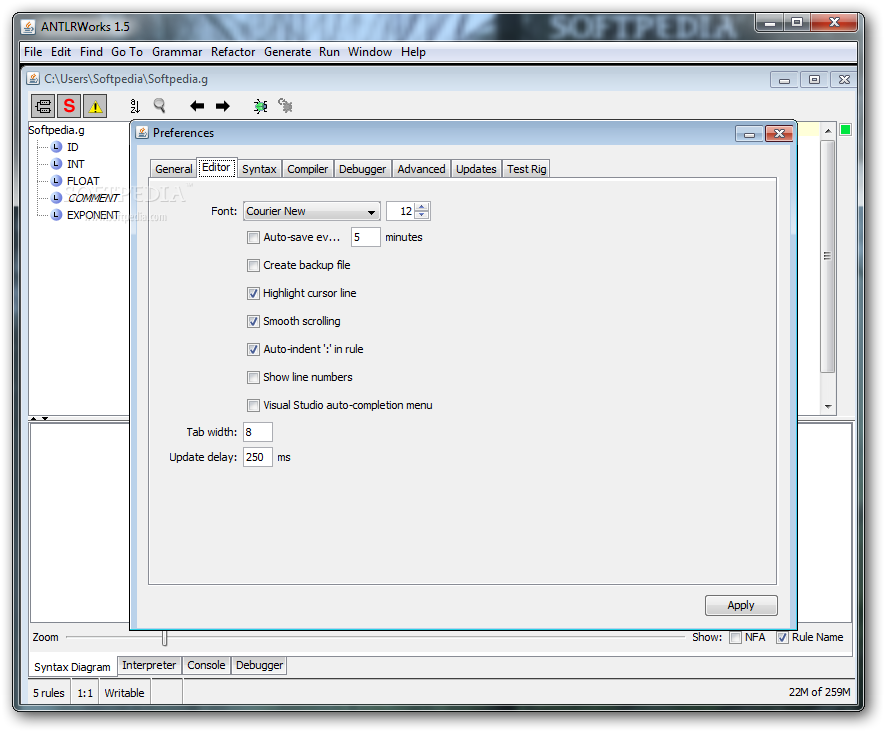
Task: Select the Debugger bottom tab
Action: click(260, 665)
